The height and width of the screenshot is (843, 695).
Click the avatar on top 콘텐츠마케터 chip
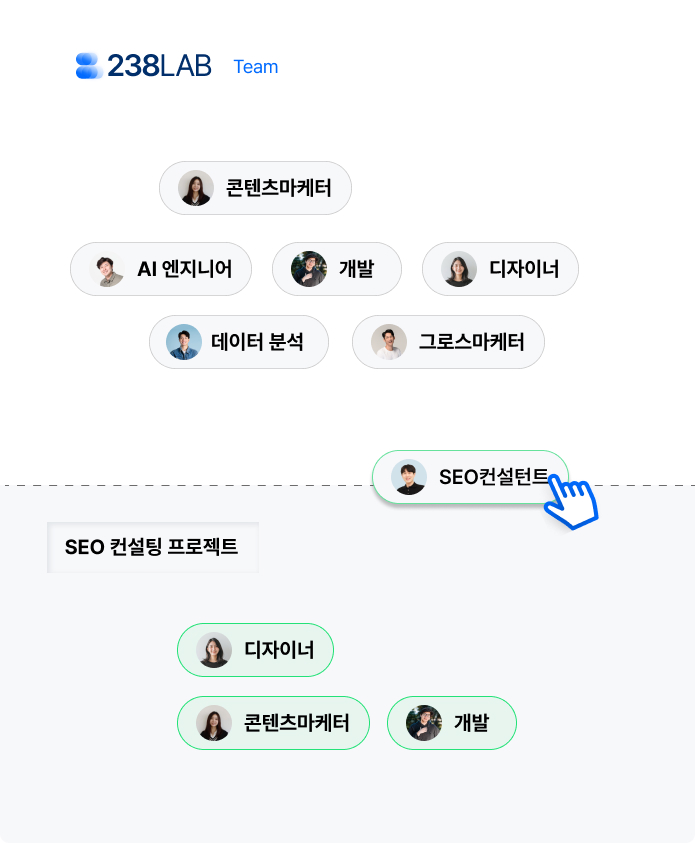click(x=196, y=188)
